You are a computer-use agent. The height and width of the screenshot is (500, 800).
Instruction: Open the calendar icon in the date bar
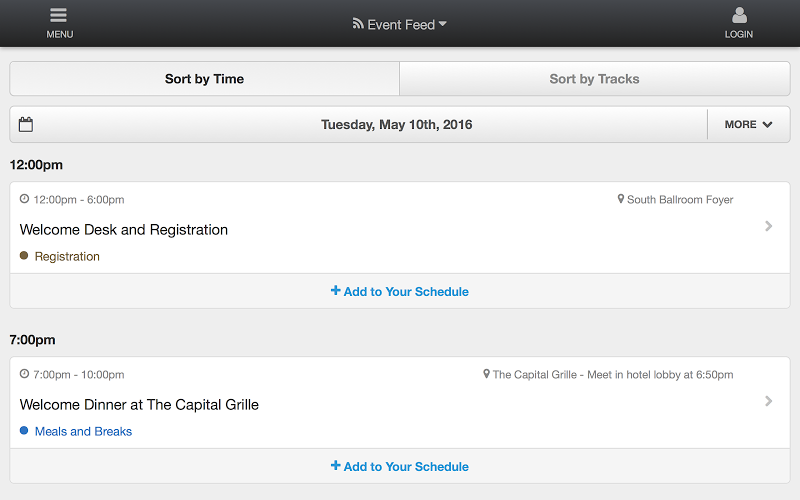(x=26, y=124)
